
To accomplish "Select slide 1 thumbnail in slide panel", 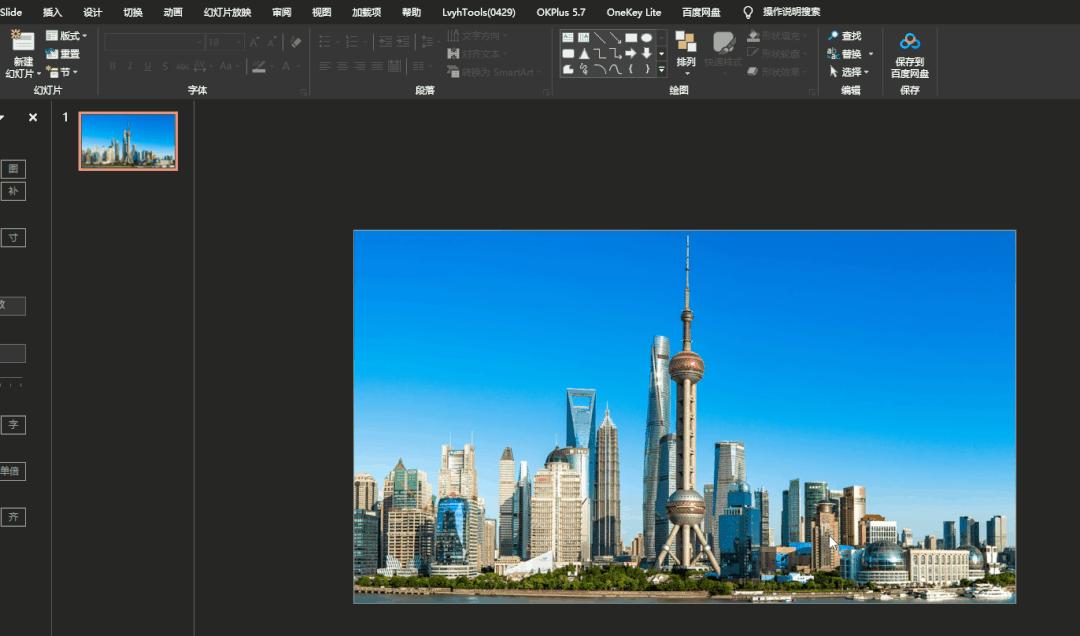I will [128, 141].
